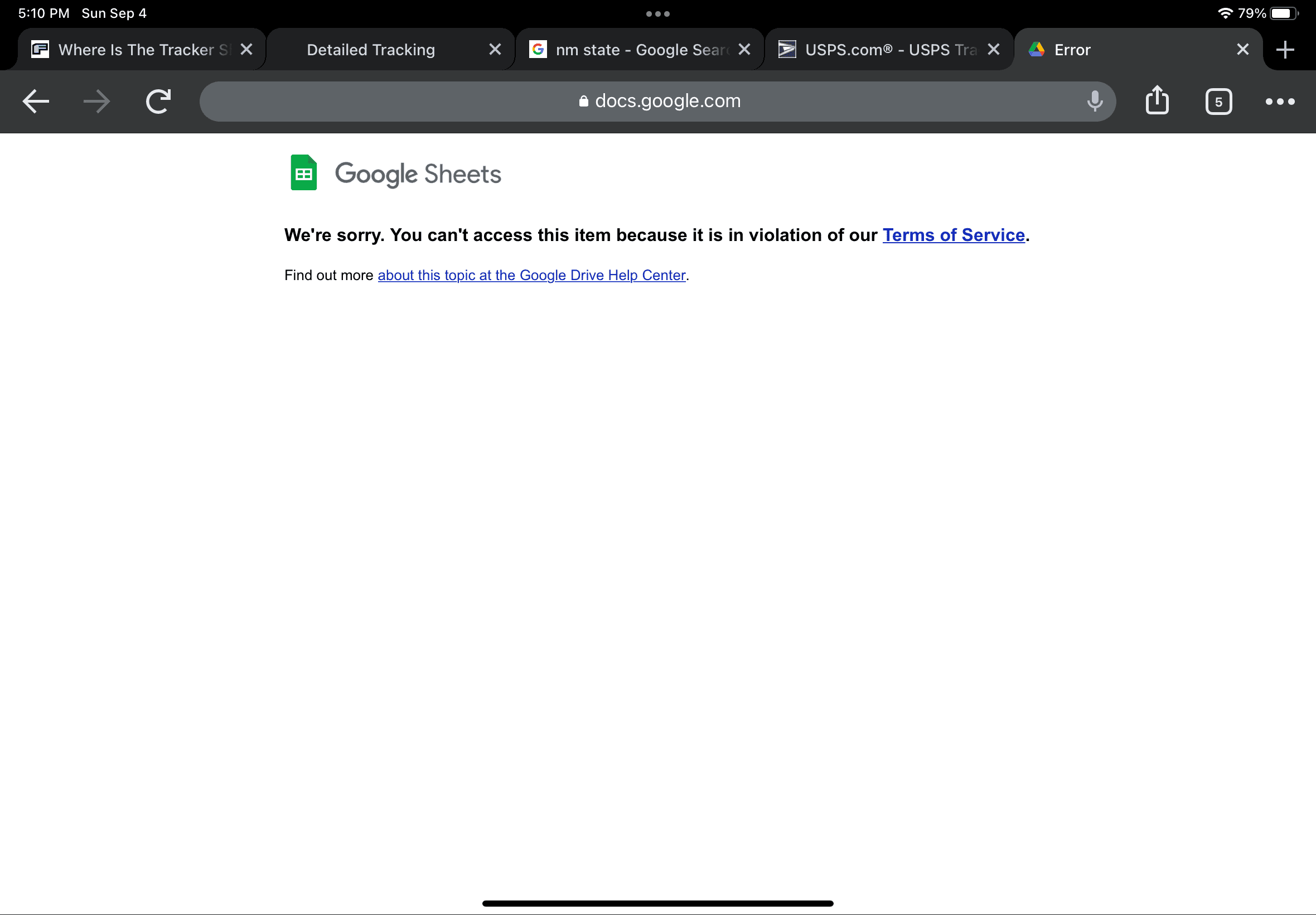This screenshot has width=1316, height=915.
Task: Tap the lock icon beside docs.google.com
Action: pos(583,101)
